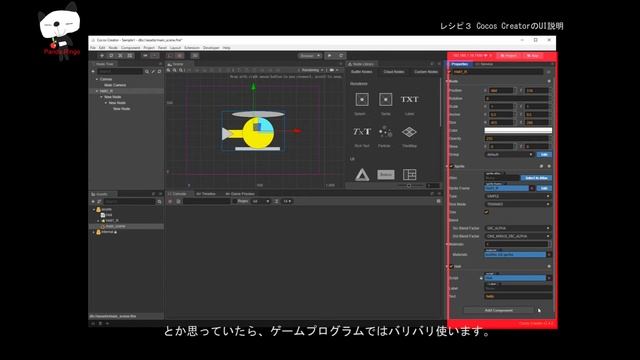Screen dimensions: 640x360
Task: Create an asset with Assets panel plus icon
Action: pyautogui.click(x=93, y=202)
